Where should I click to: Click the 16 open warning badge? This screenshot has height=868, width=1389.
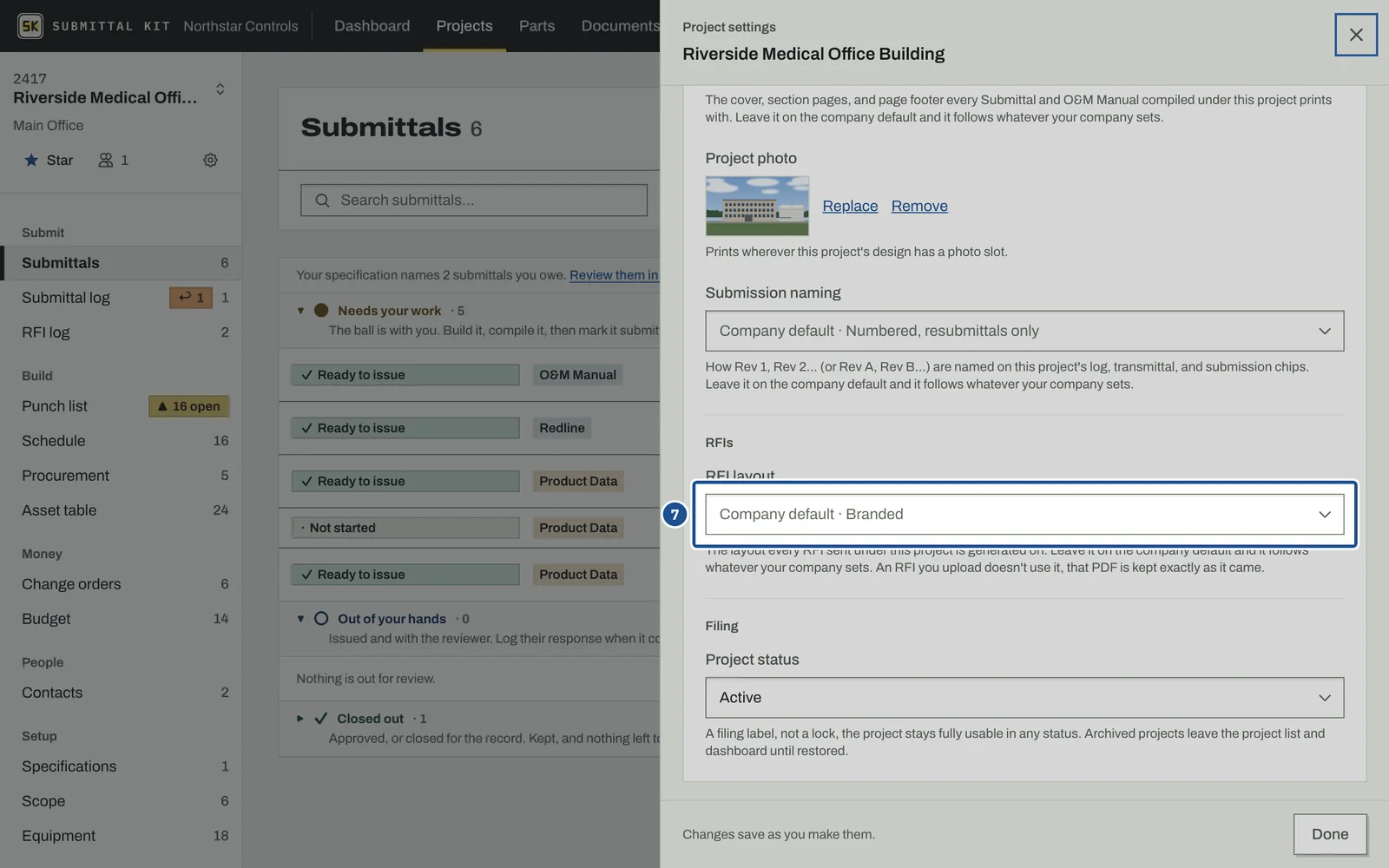tap(189, 406)
